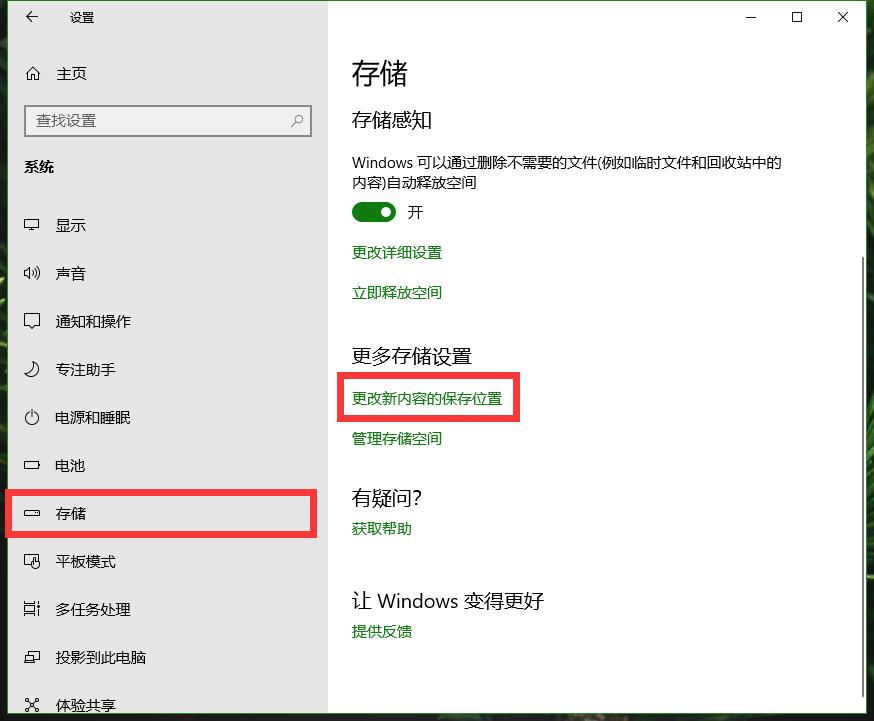Screen dimensions: 874x721
Task: Open 显示 (Display) settings in sidebar
Action: tap(32, 225)
